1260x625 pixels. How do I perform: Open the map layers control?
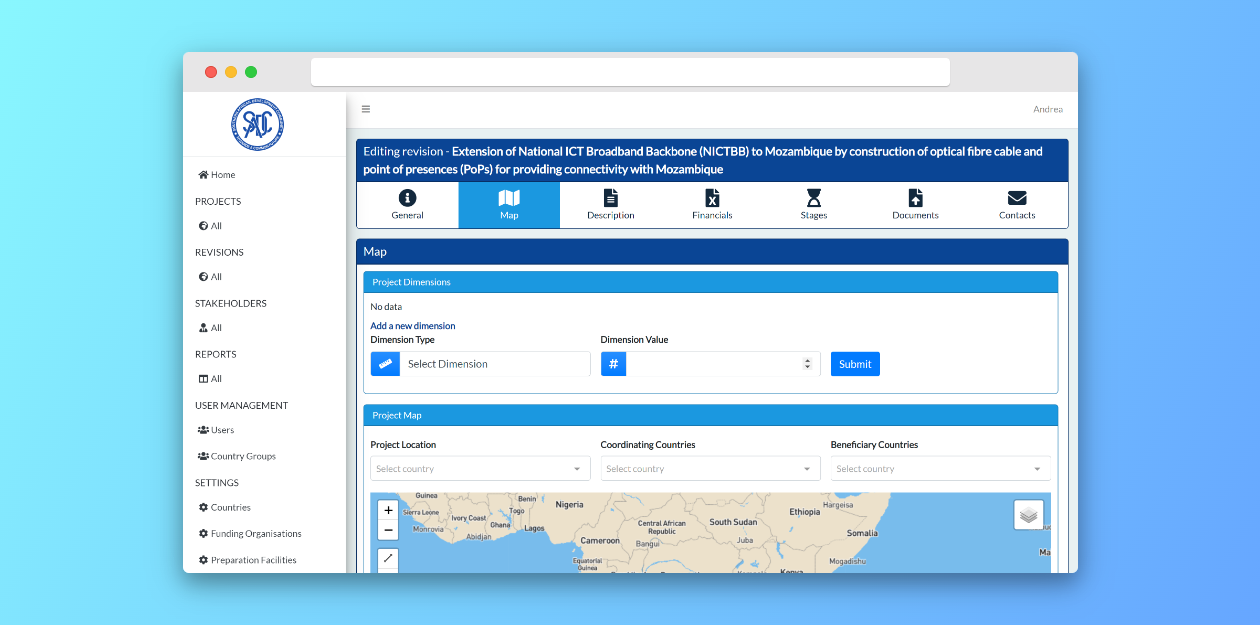[x=1029, y=515]
